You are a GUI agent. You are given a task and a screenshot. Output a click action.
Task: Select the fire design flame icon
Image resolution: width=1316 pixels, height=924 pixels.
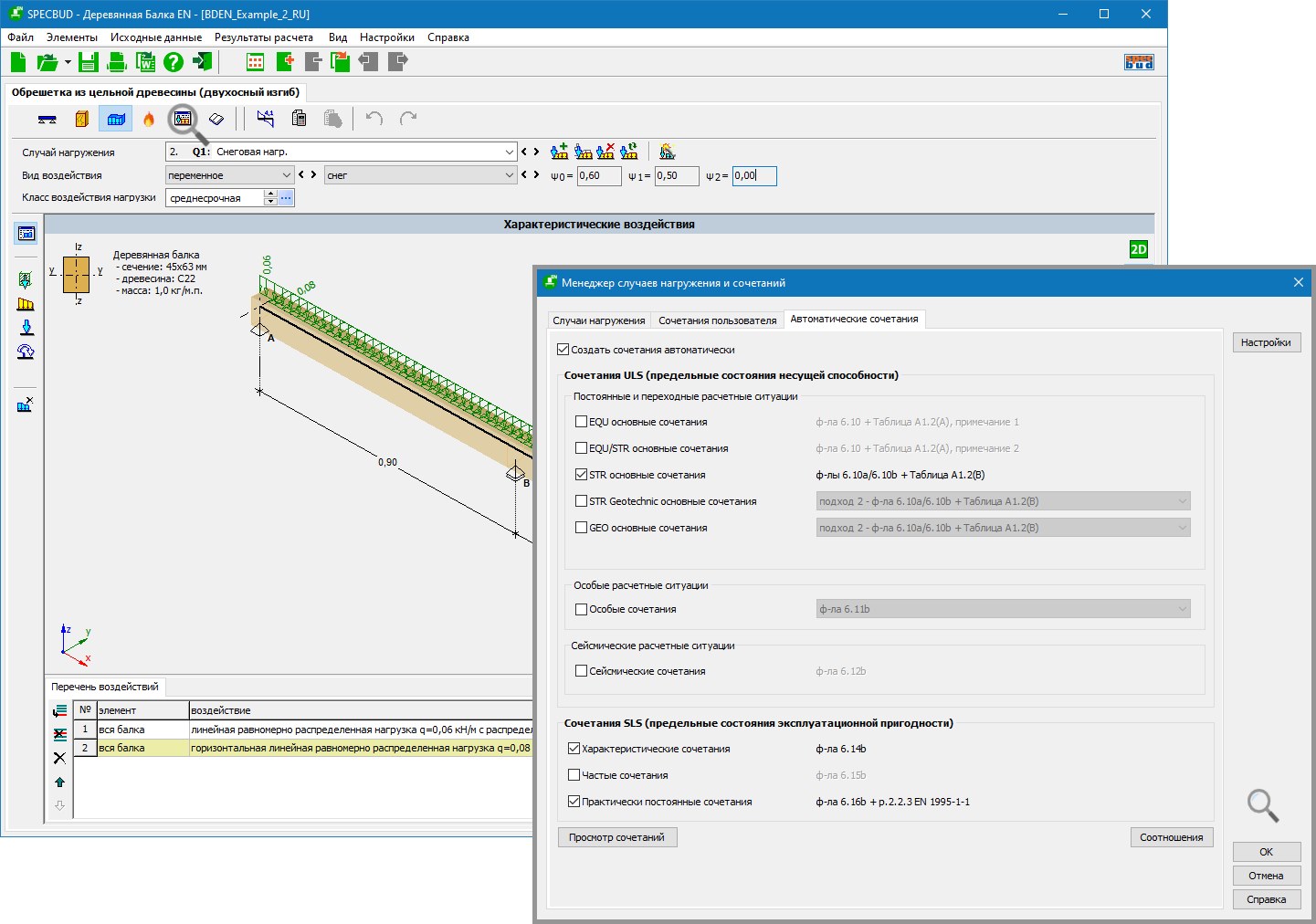tap(149, 119)
